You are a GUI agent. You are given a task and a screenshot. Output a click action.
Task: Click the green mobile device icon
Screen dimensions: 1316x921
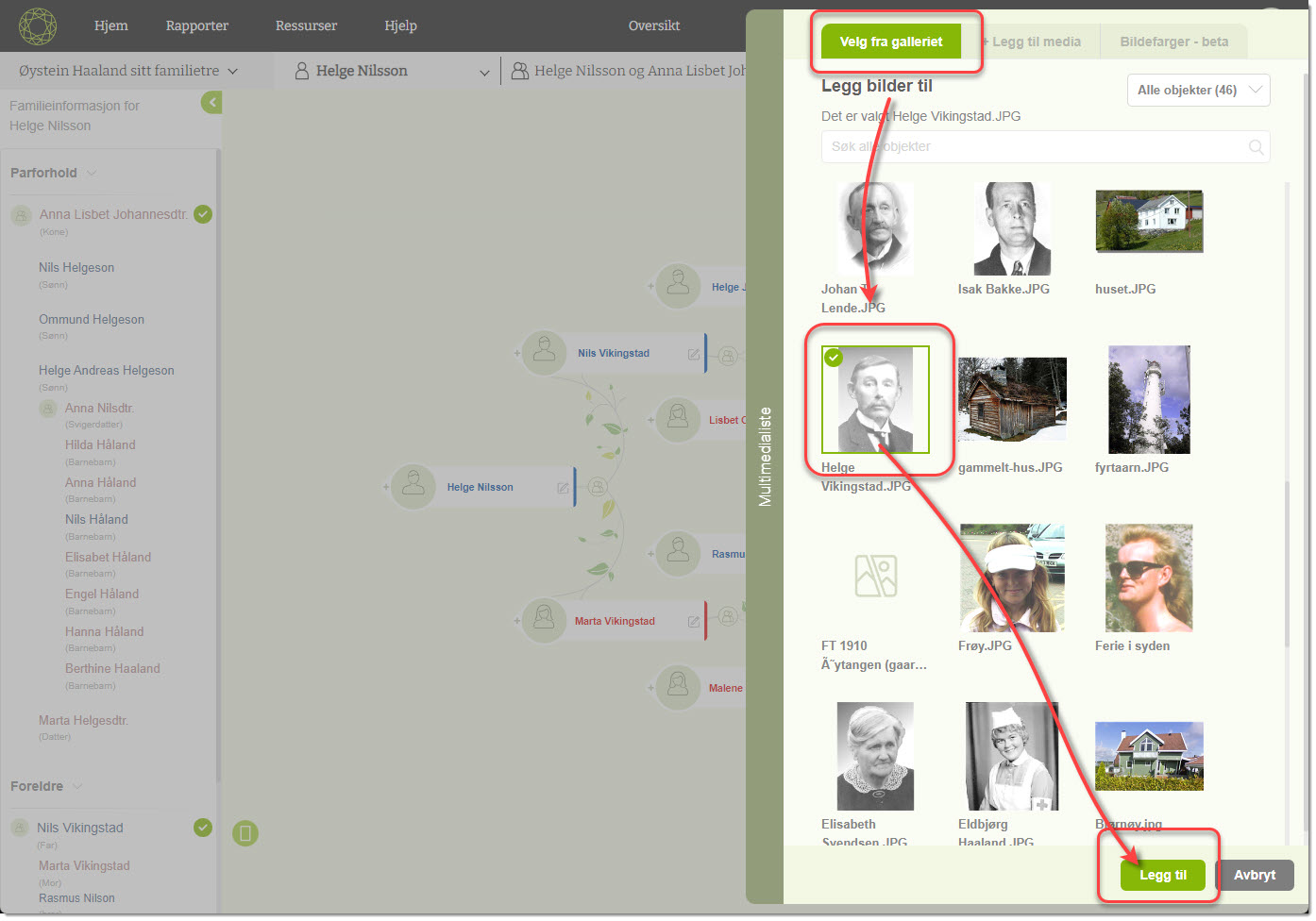pos(245,833)
